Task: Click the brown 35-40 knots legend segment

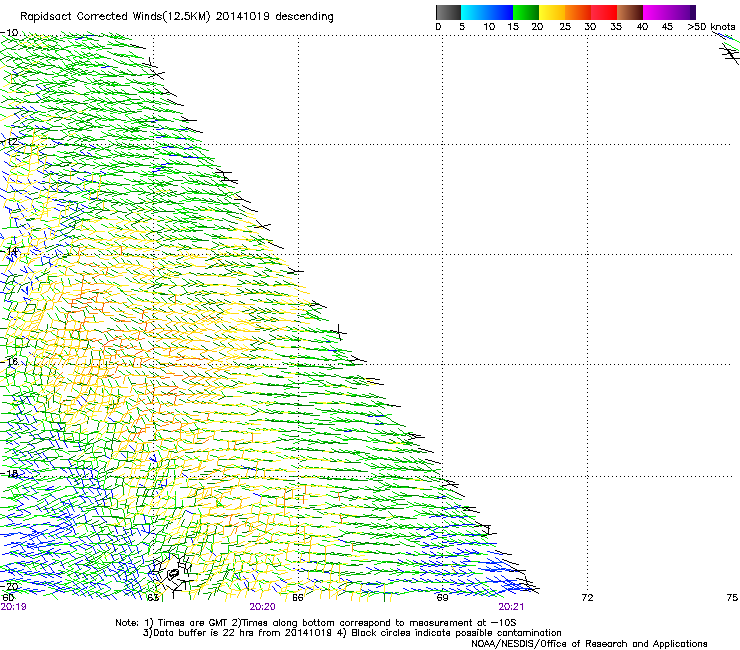Action: click(x=630, y=12)
